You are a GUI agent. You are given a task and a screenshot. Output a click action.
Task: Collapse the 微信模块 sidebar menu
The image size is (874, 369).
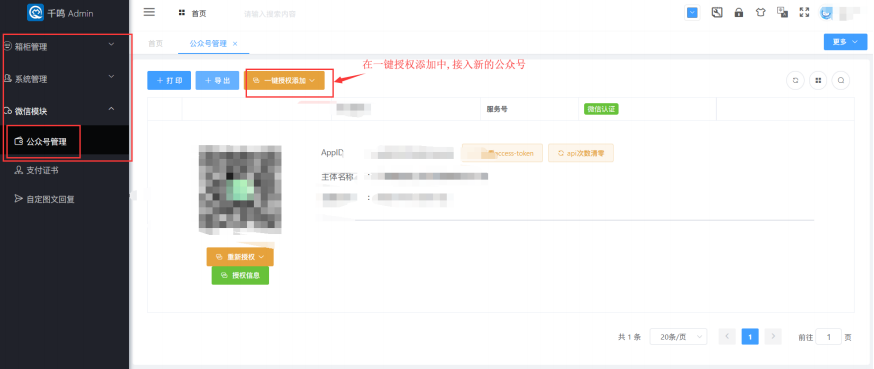pos(65,110)
